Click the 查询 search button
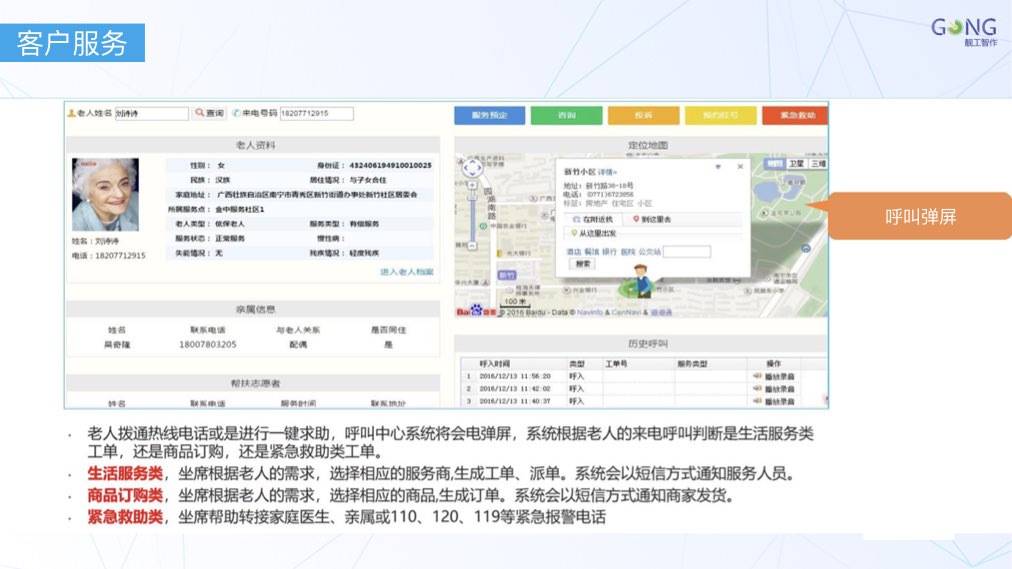1012x569 pixels. pos(210,114)
